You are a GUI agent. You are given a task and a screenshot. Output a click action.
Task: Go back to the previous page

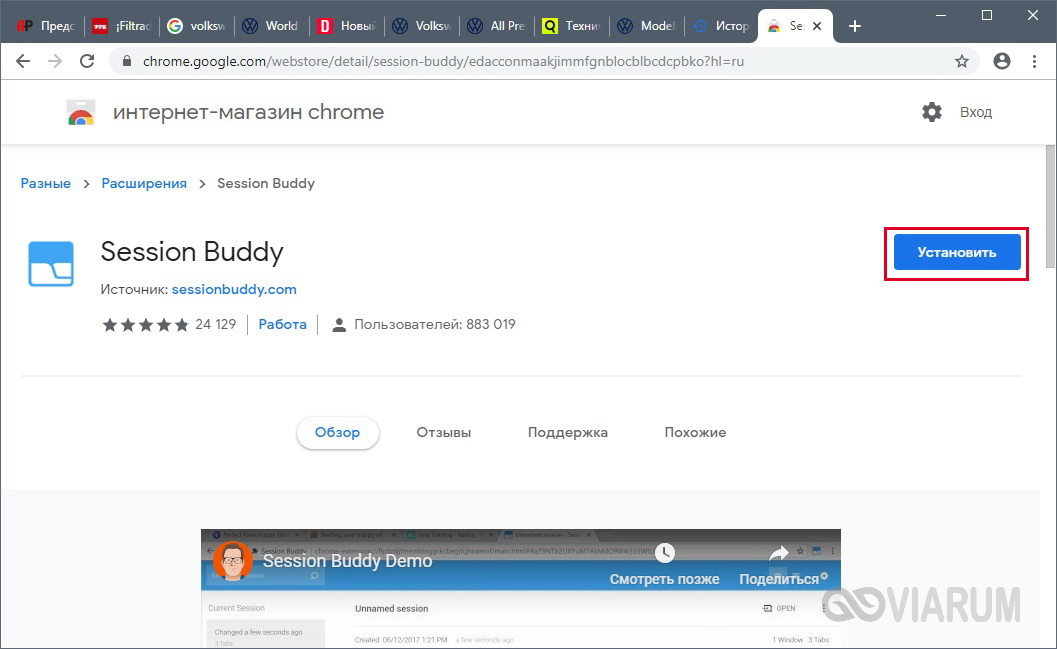pyautogui.click(x=23, y=61)
